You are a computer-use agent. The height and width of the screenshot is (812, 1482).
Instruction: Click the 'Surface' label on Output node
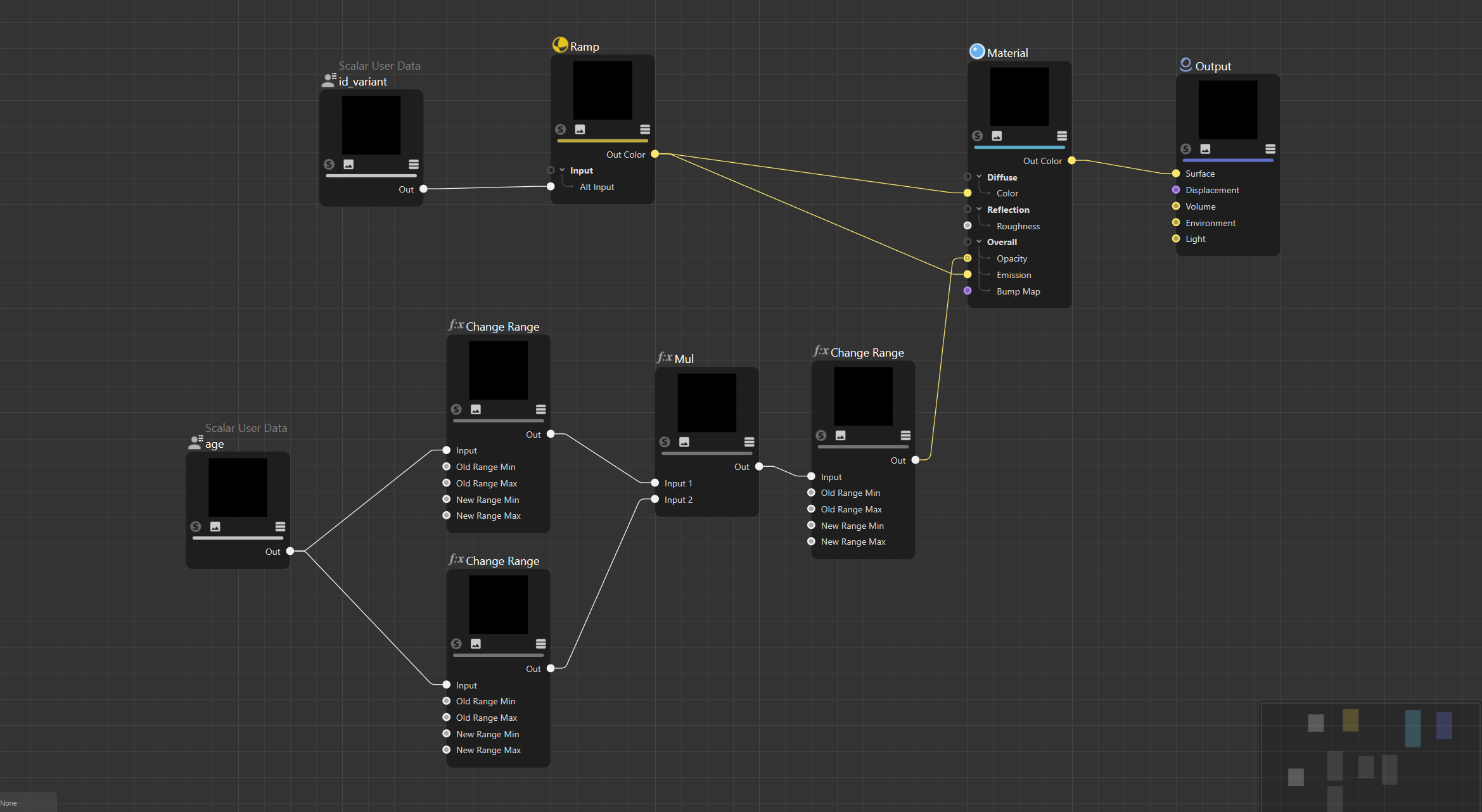click(1200, 174)
